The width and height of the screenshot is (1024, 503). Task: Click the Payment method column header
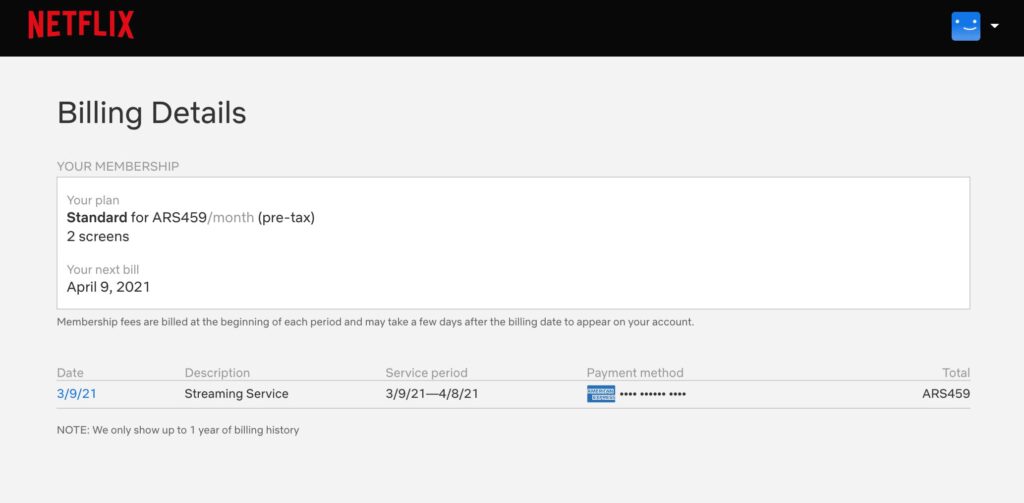click(x=635, y=373)
